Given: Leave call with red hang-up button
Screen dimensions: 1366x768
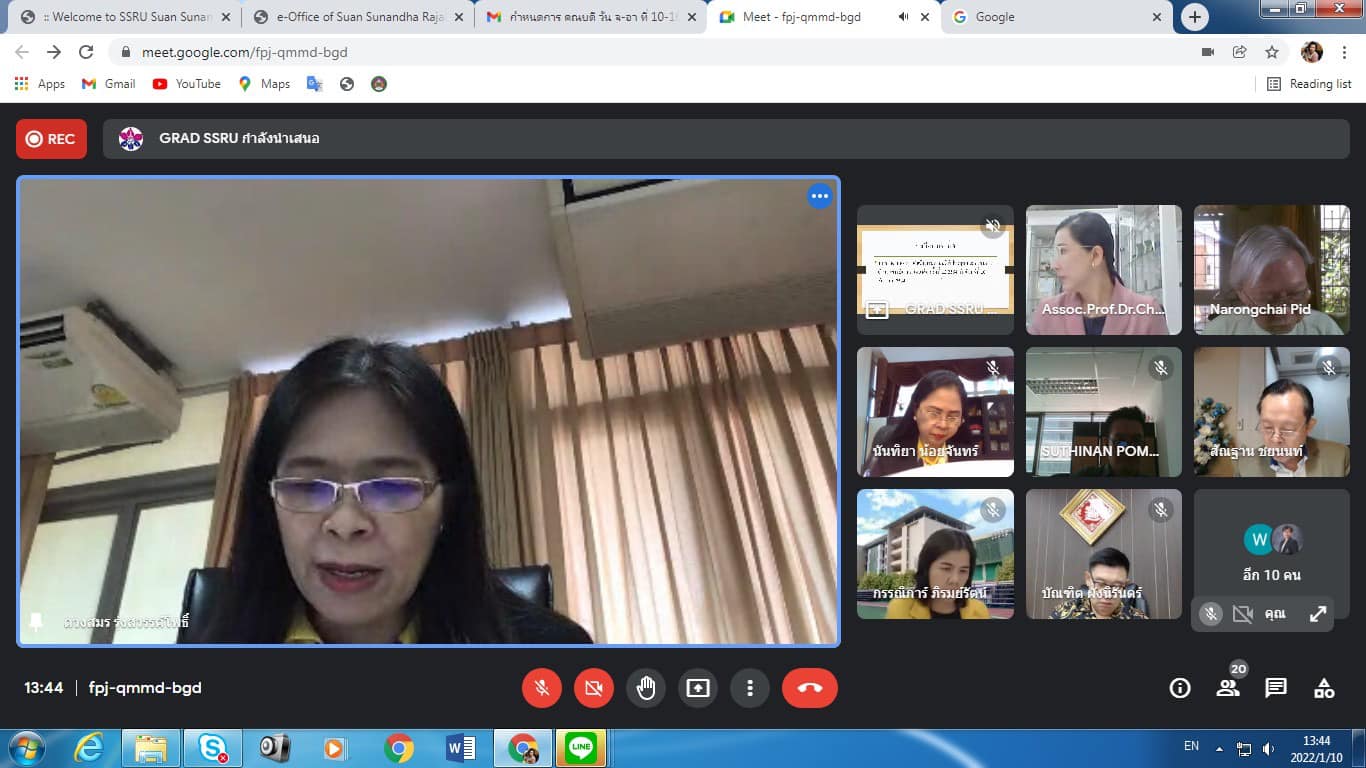Looking at the screenshot, I should coord(809,688).
